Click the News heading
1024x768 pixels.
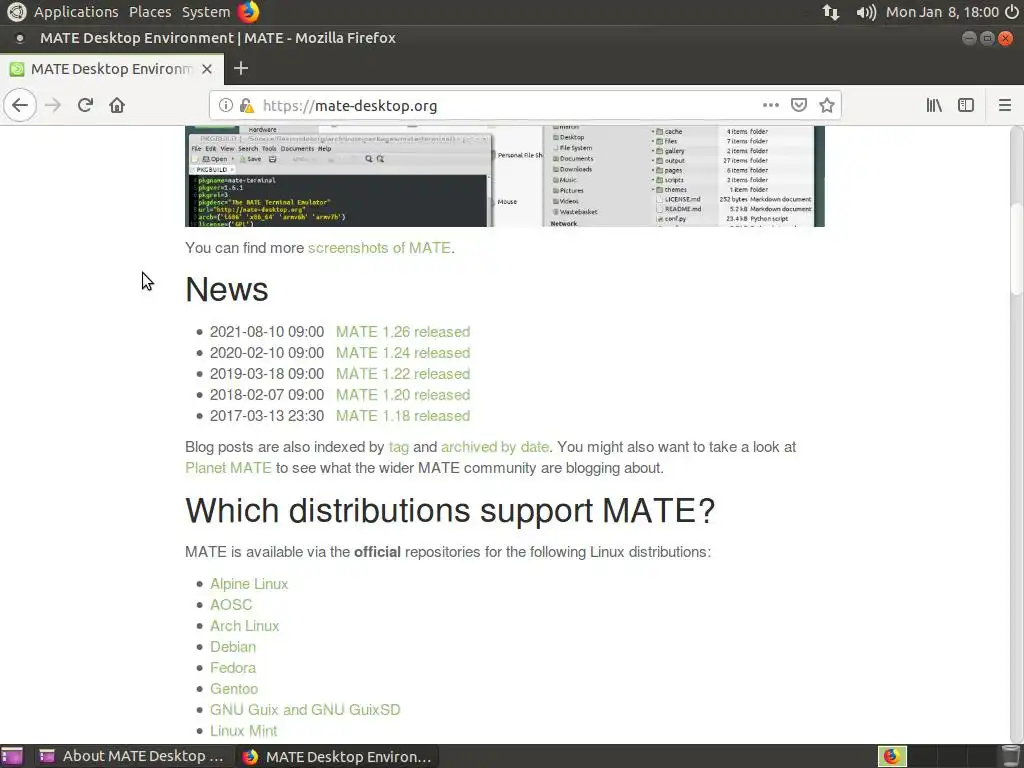[227, 289]
